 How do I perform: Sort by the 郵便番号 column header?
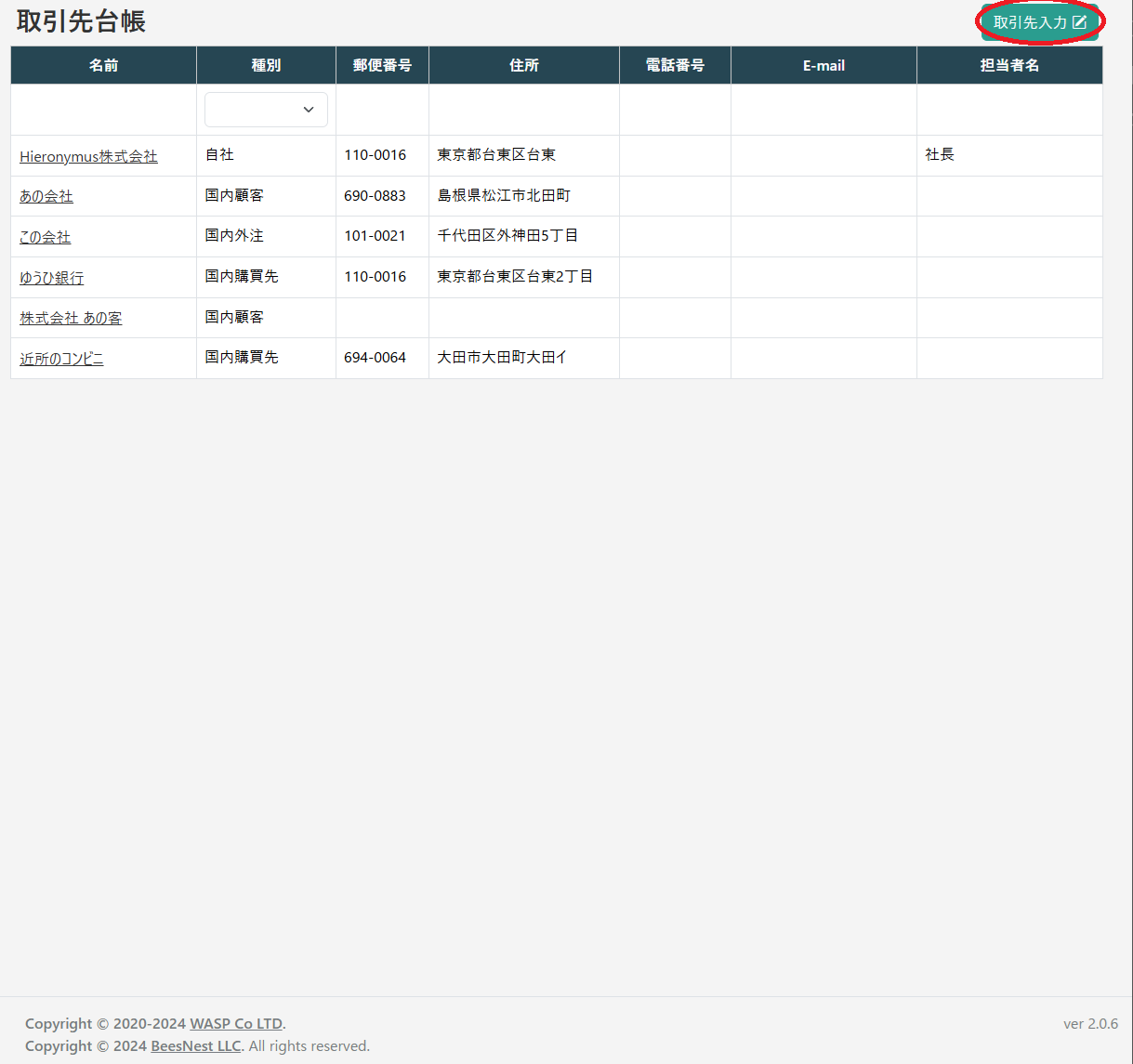(x=381, y=64)
